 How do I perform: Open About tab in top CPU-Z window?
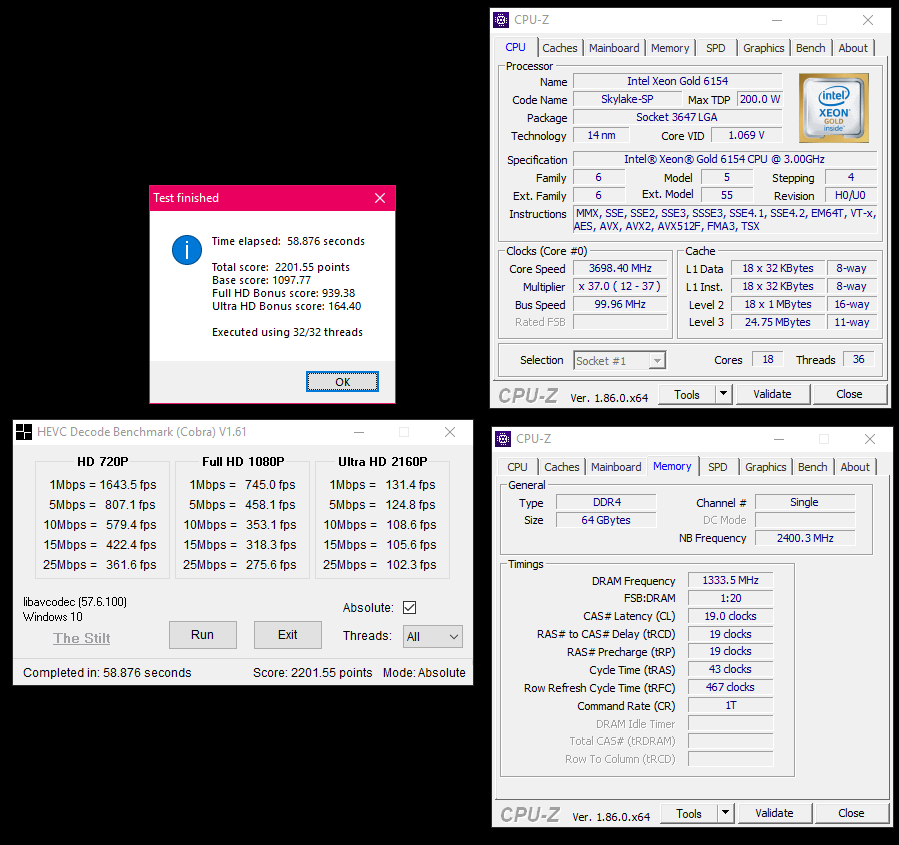pos(853,48)
